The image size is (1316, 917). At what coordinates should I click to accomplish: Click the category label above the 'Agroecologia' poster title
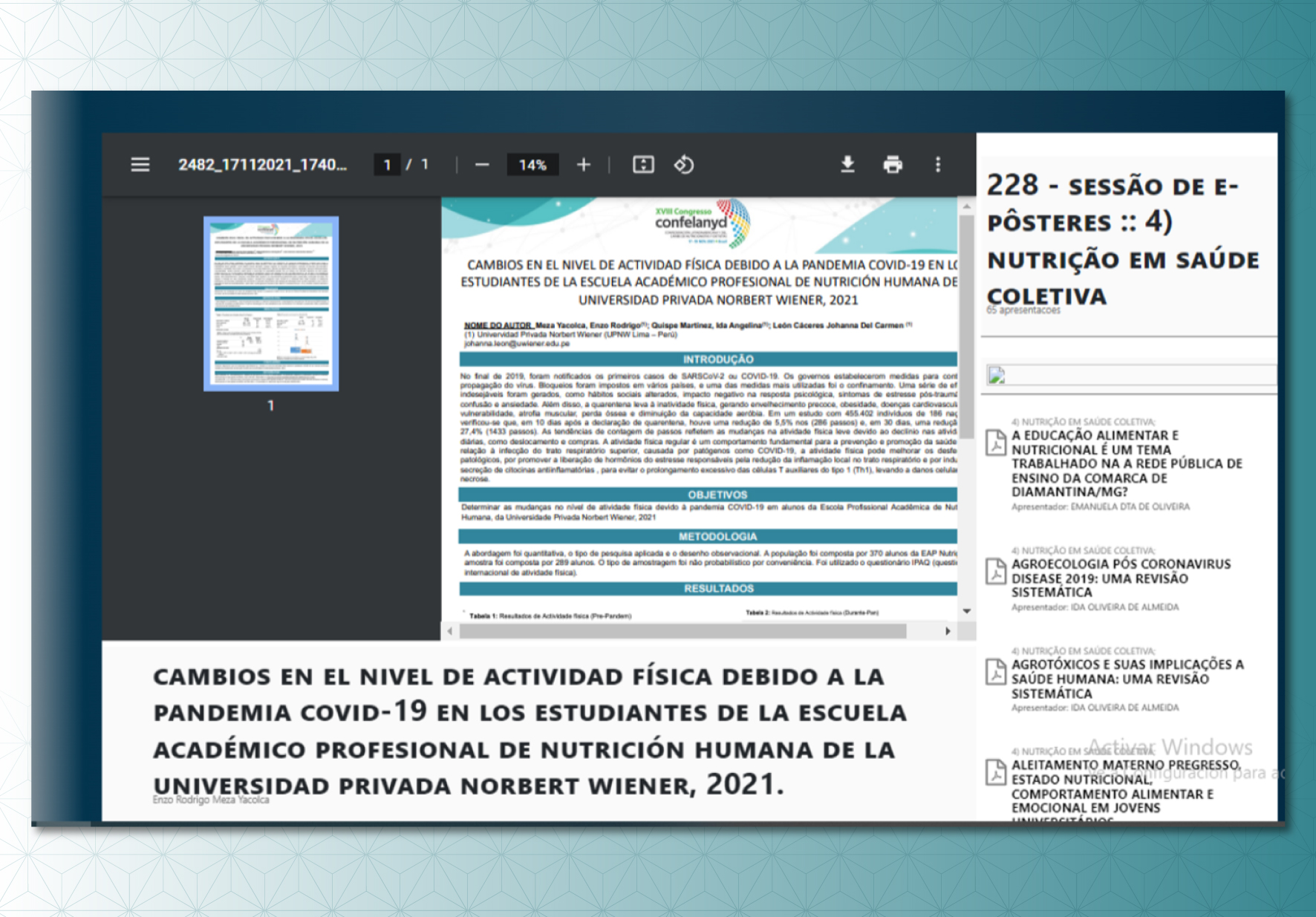tap(1084, 550)
